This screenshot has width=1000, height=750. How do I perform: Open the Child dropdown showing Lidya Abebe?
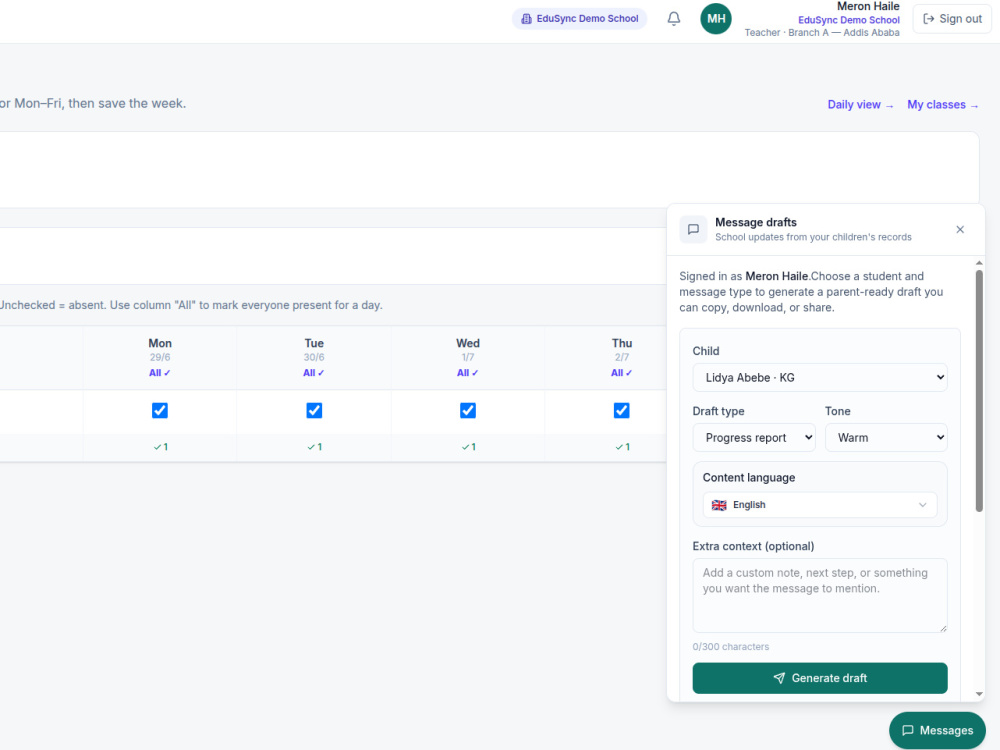(820, 378)
